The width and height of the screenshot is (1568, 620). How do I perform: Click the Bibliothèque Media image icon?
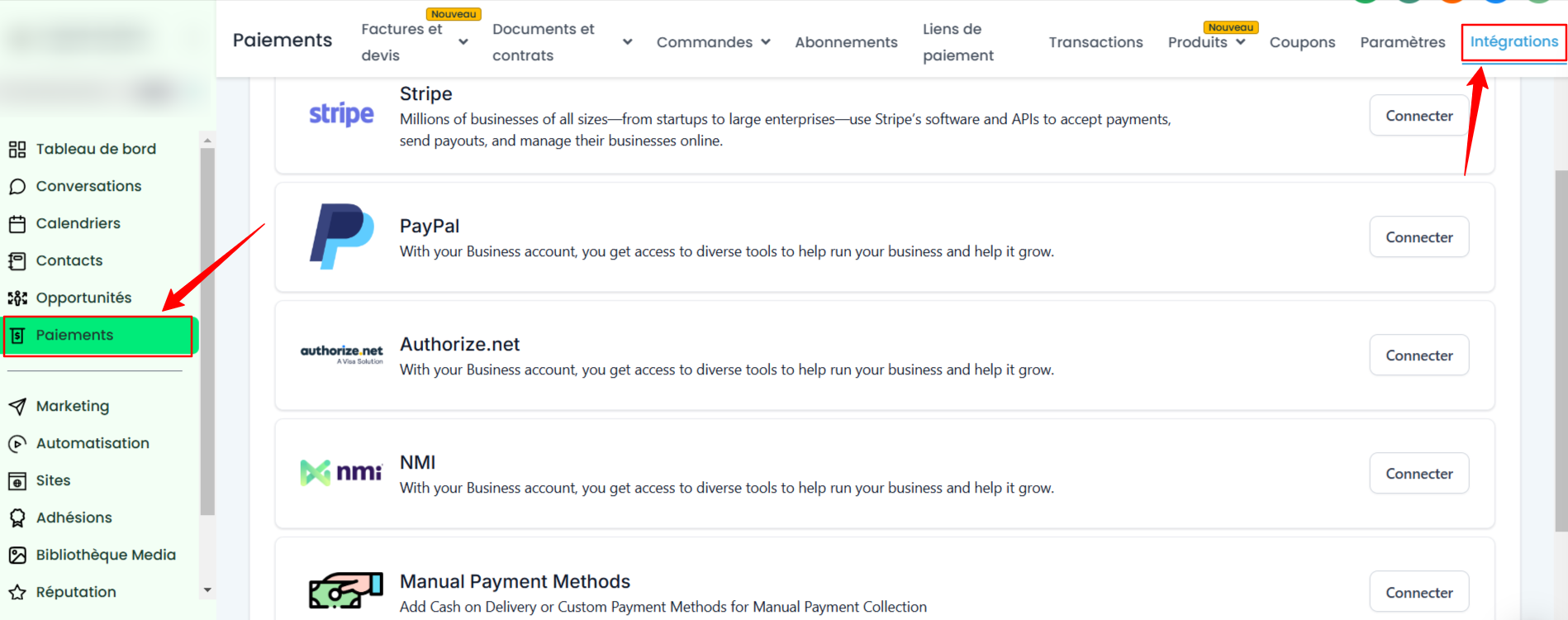[17, 556]
